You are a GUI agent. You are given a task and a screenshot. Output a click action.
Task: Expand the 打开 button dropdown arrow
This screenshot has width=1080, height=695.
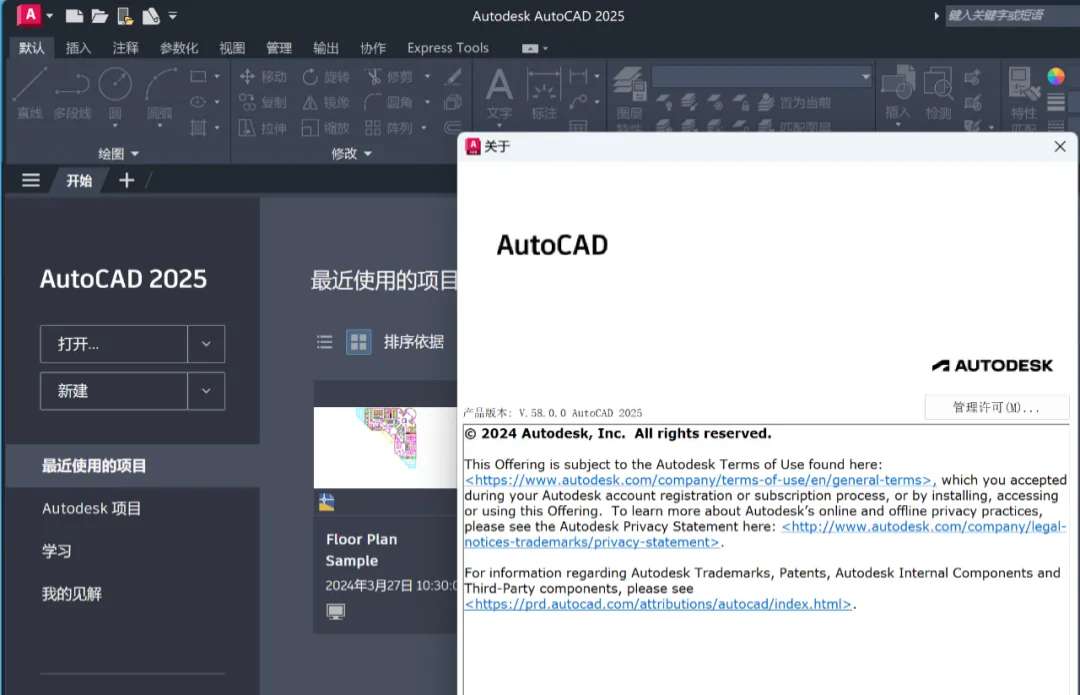click(x=206, y=344)
